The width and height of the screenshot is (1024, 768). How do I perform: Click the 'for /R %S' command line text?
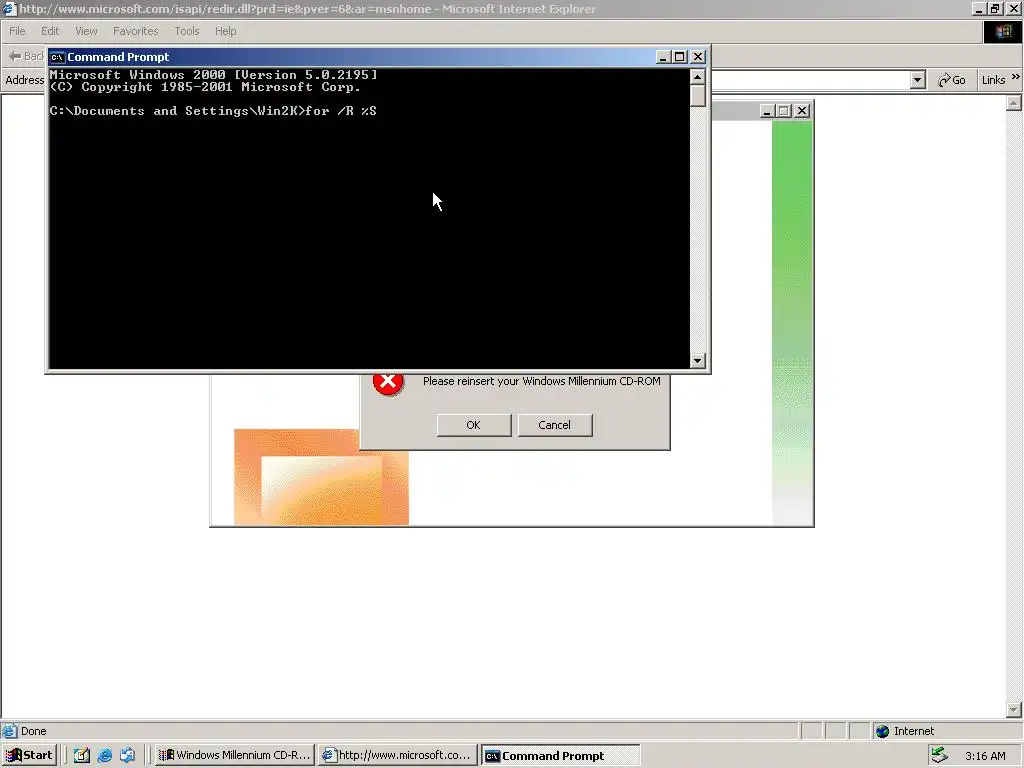341,111
